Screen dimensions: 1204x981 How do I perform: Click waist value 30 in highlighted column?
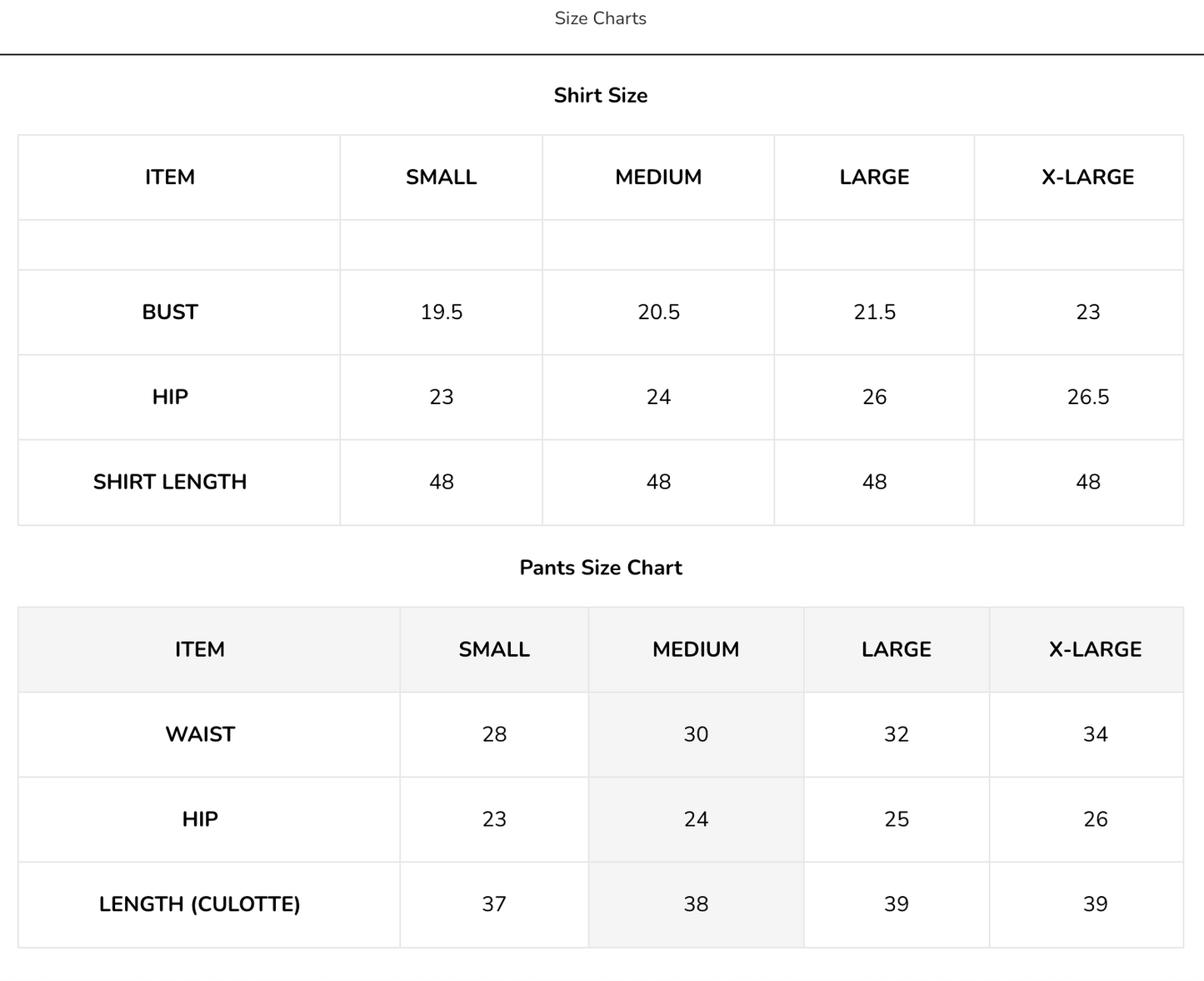click(696, 734)
